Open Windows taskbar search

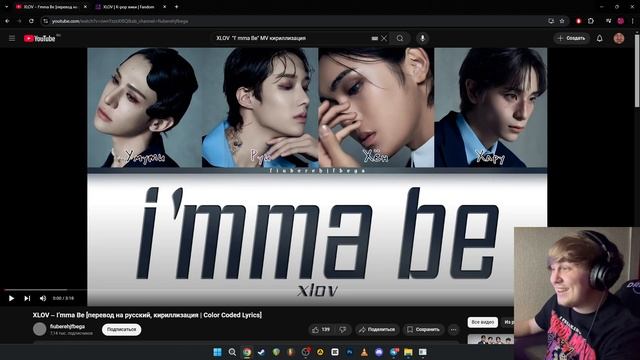pyautogui.click(x=232, y=352)
